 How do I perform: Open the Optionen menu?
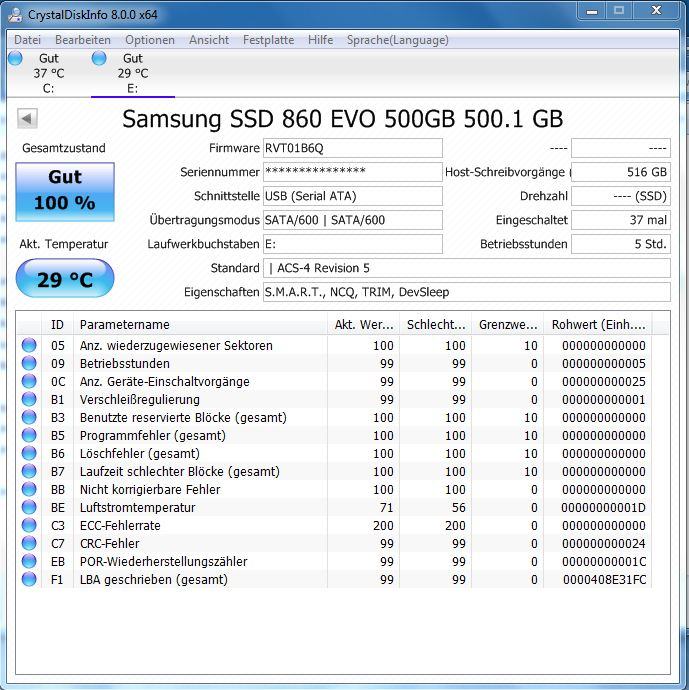[150, 40]
